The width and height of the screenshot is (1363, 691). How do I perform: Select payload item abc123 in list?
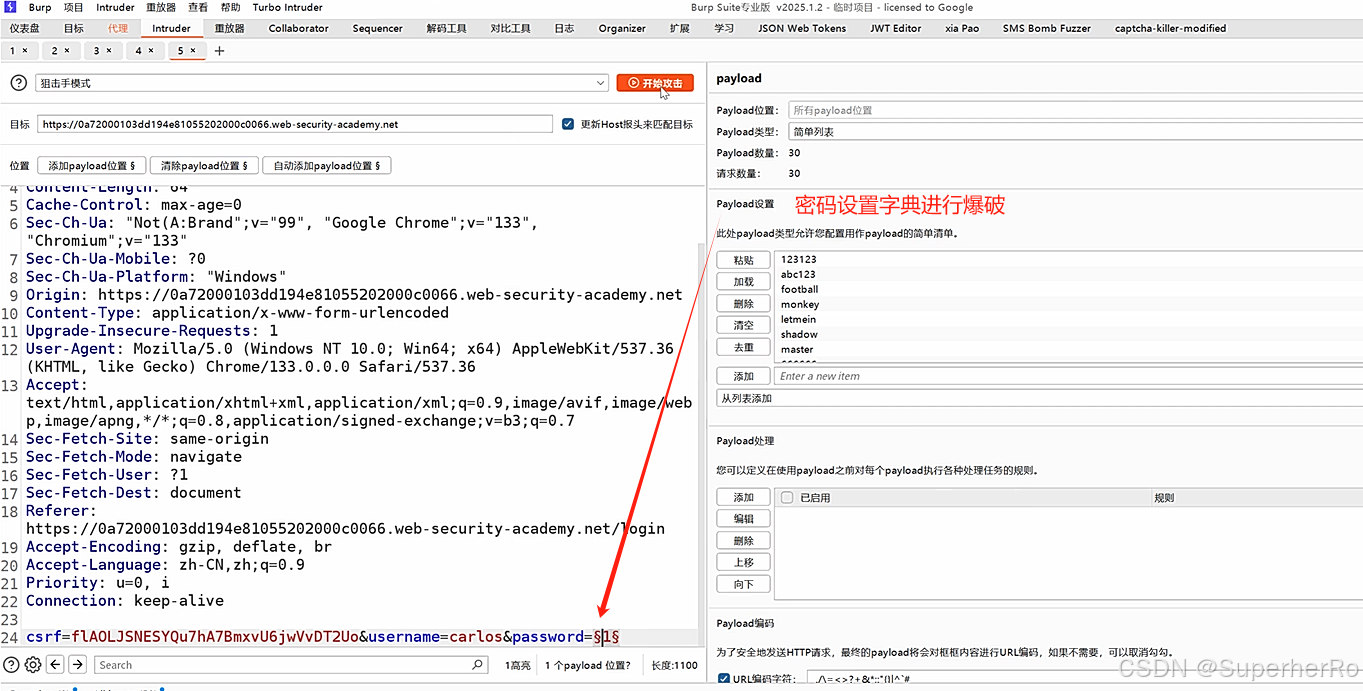tap(1069, 274)
